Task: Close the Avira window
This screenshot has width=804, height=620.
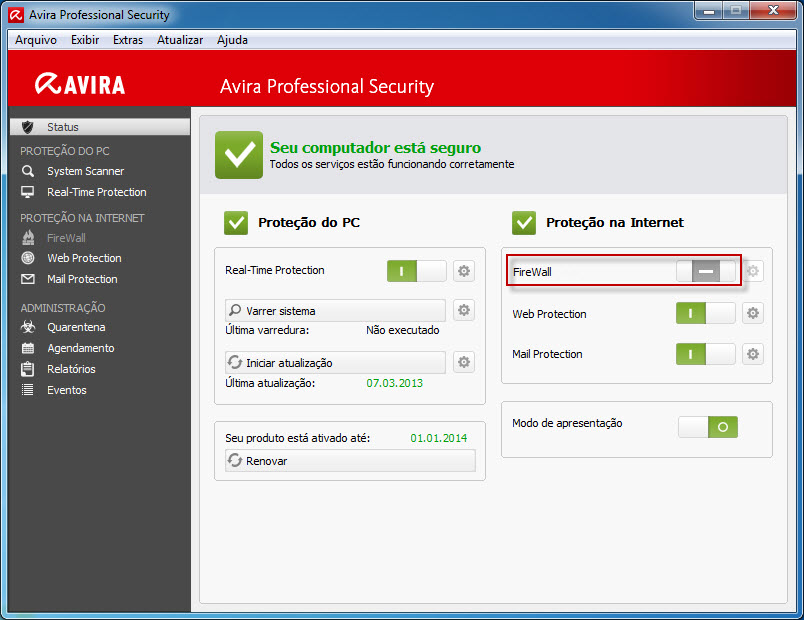Action: coord(773,11)
